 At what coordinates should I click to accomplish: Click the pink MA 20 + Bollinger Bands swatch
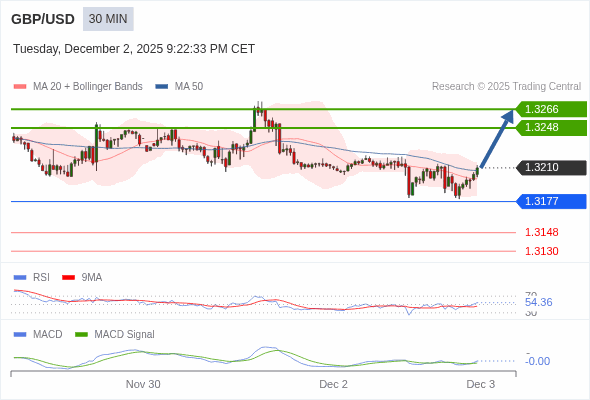coord(20,87)
